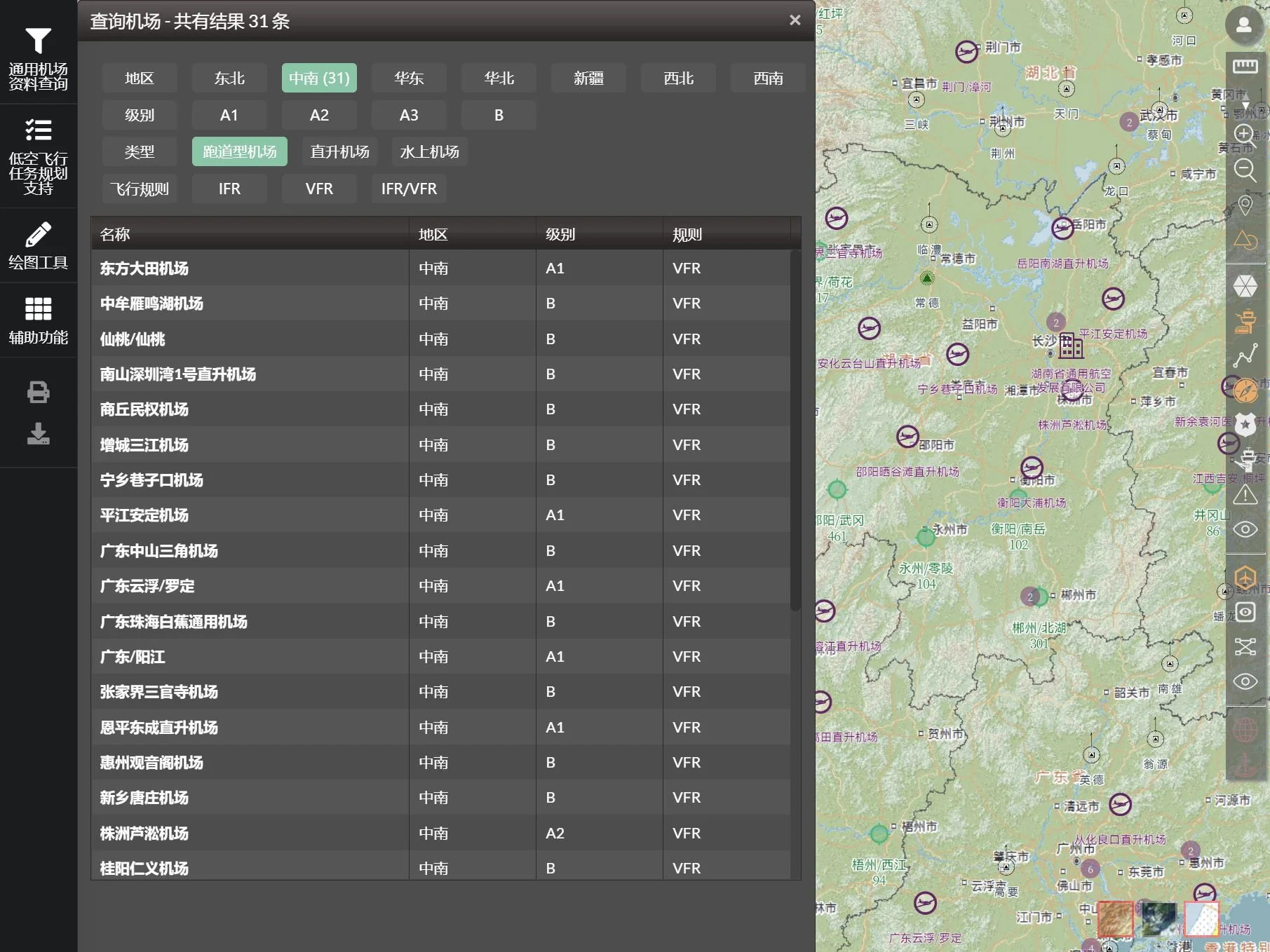This screenshot has height=952, width=1270.
Task: Filter by 西南 region
Action: [768, 78]
